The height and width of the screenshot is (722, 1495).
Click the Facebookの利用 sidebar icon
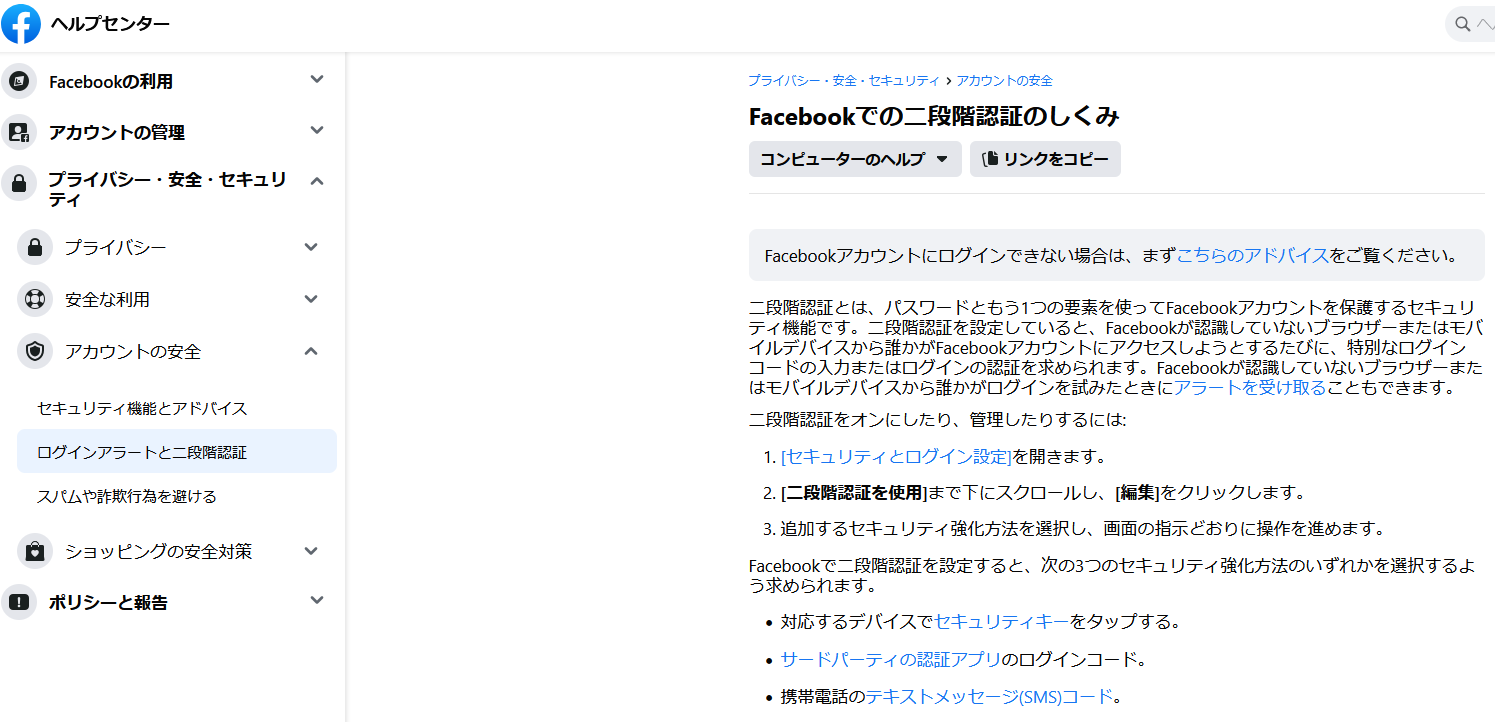coord(19,81)
